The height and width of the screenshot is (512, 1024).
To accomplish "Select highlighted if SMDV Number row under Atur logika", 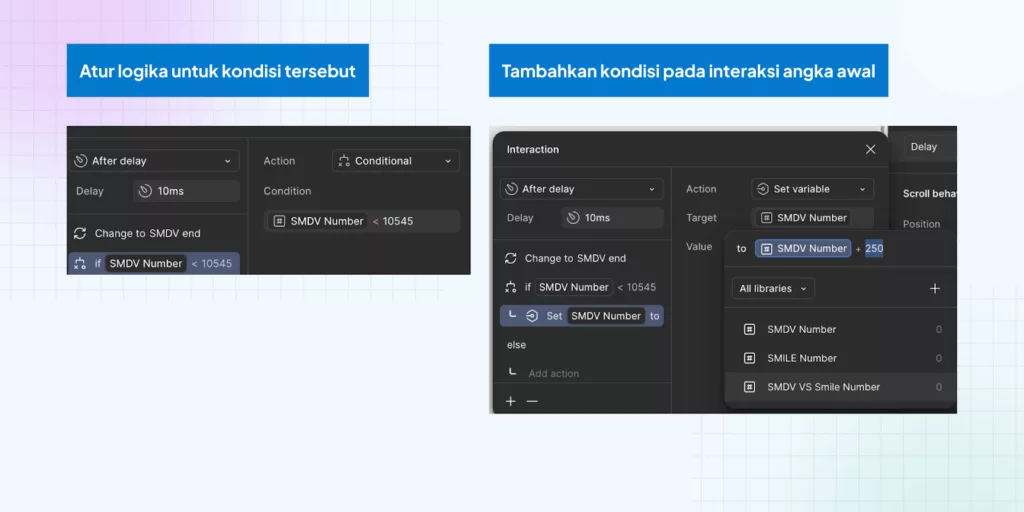I will pos(154,263).
